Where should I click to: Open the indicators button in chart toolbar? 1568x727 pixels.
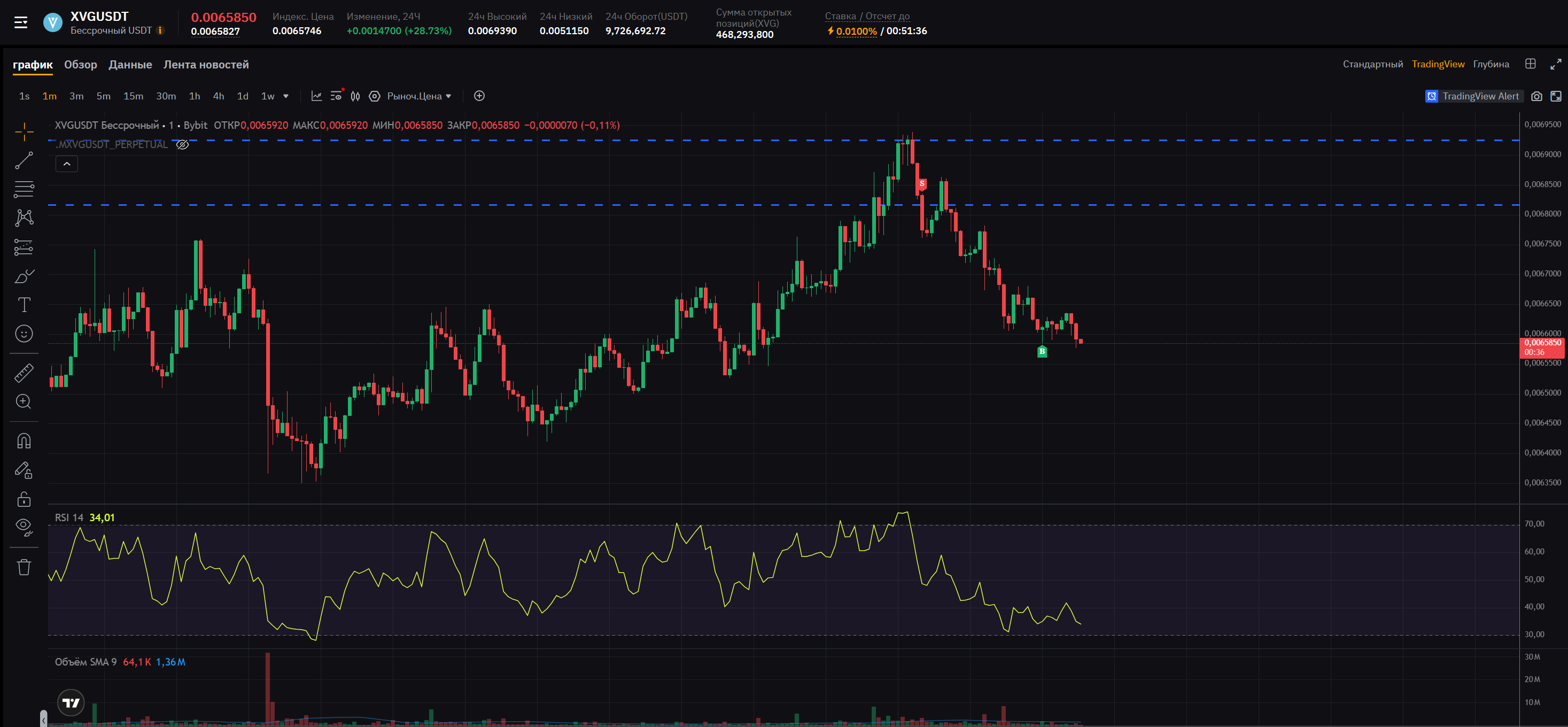(x=316, y=96)
